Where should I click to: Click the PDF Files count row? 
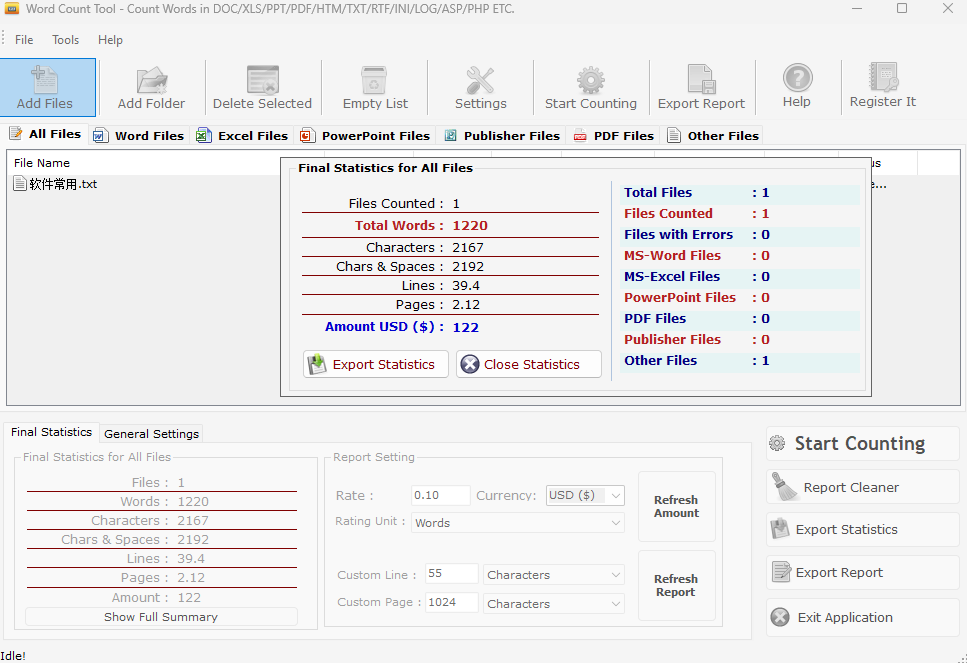click(x=740, y=318)
